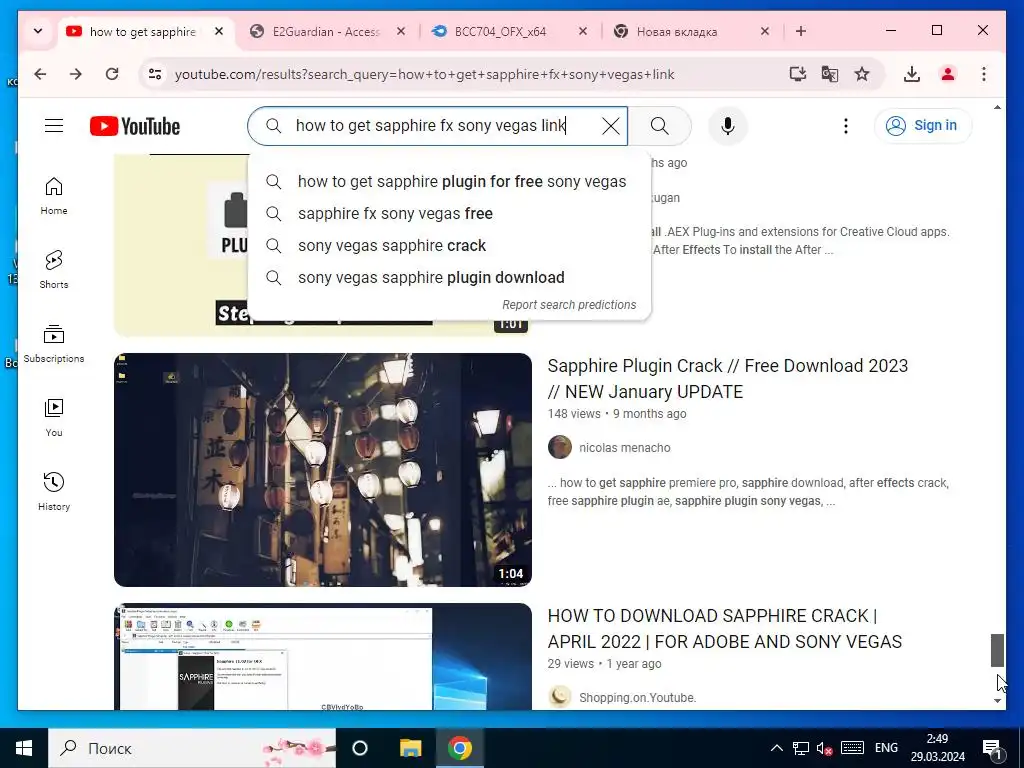This screenshot has height=768, width=1024.
Task: Open File Explorer from the taskbar
Action: click(x=410, y=748)
